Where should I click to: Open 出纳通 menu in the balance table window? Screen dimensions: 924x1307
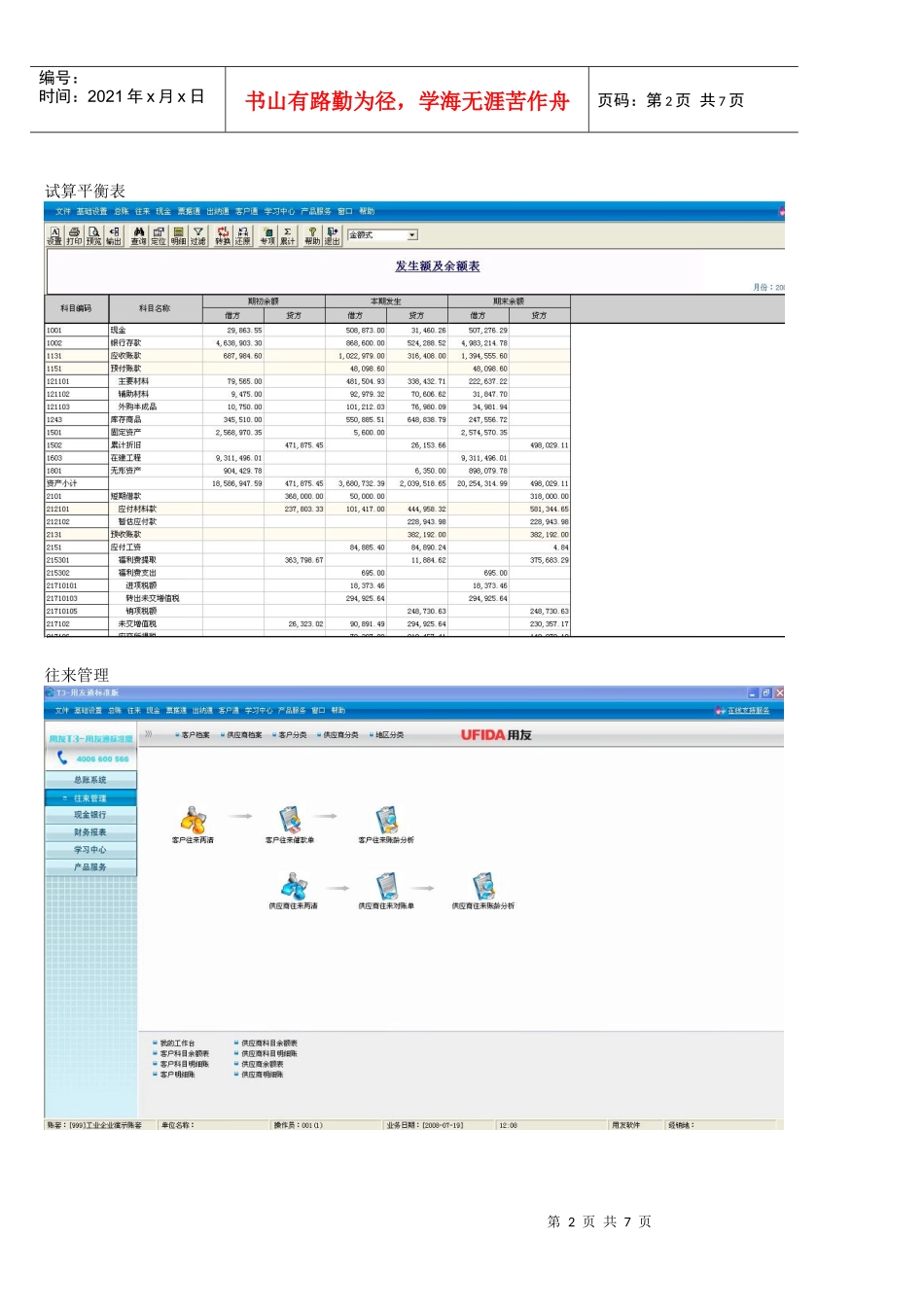[x=218, y=211]
